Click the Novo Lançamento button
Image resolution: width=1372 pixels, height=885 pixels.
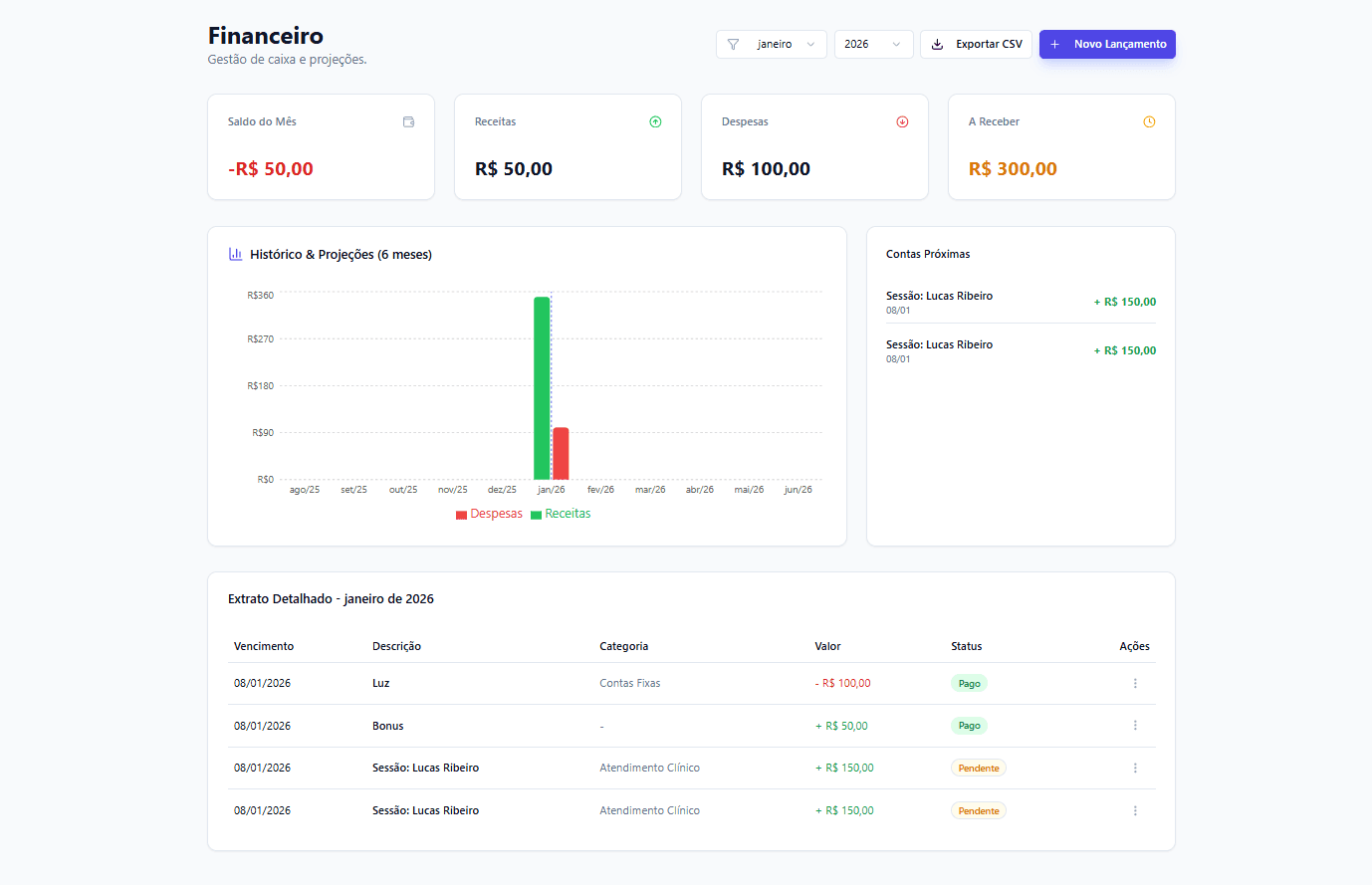pyautogui.click(x=1107, y=44)
